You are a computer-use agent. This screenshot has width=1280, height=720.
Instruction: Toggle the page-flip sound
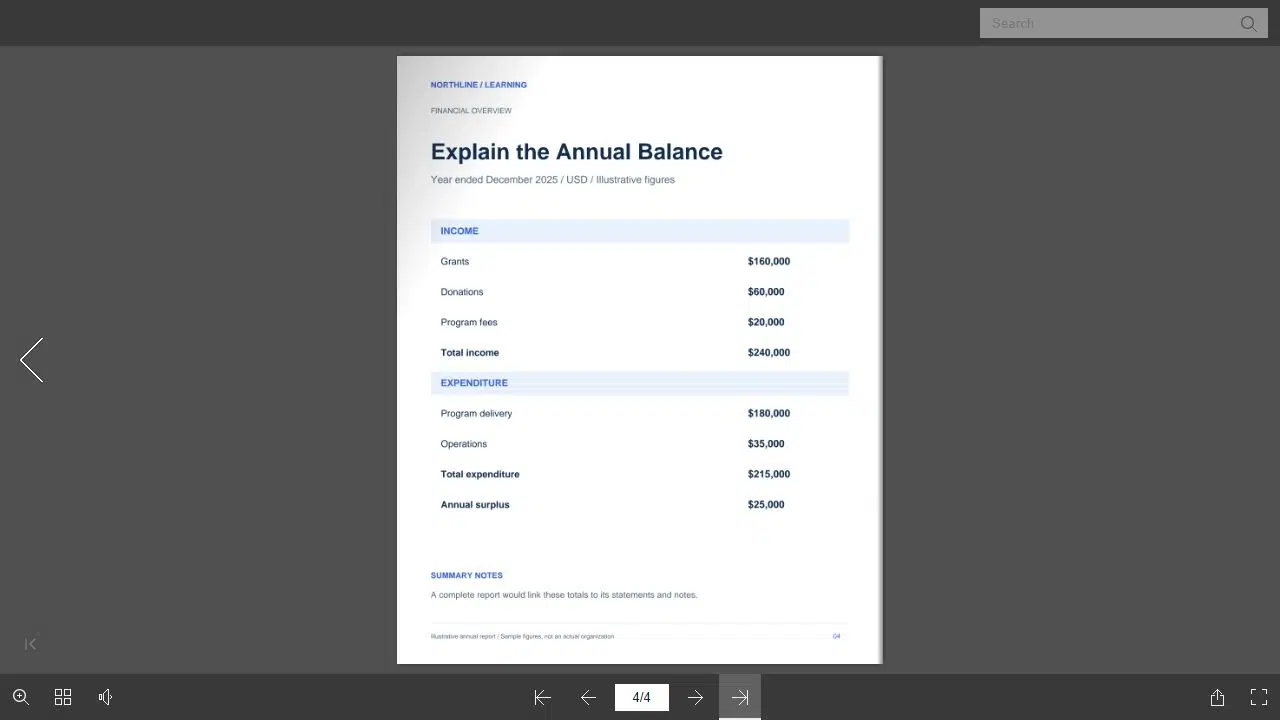[105, 697]
